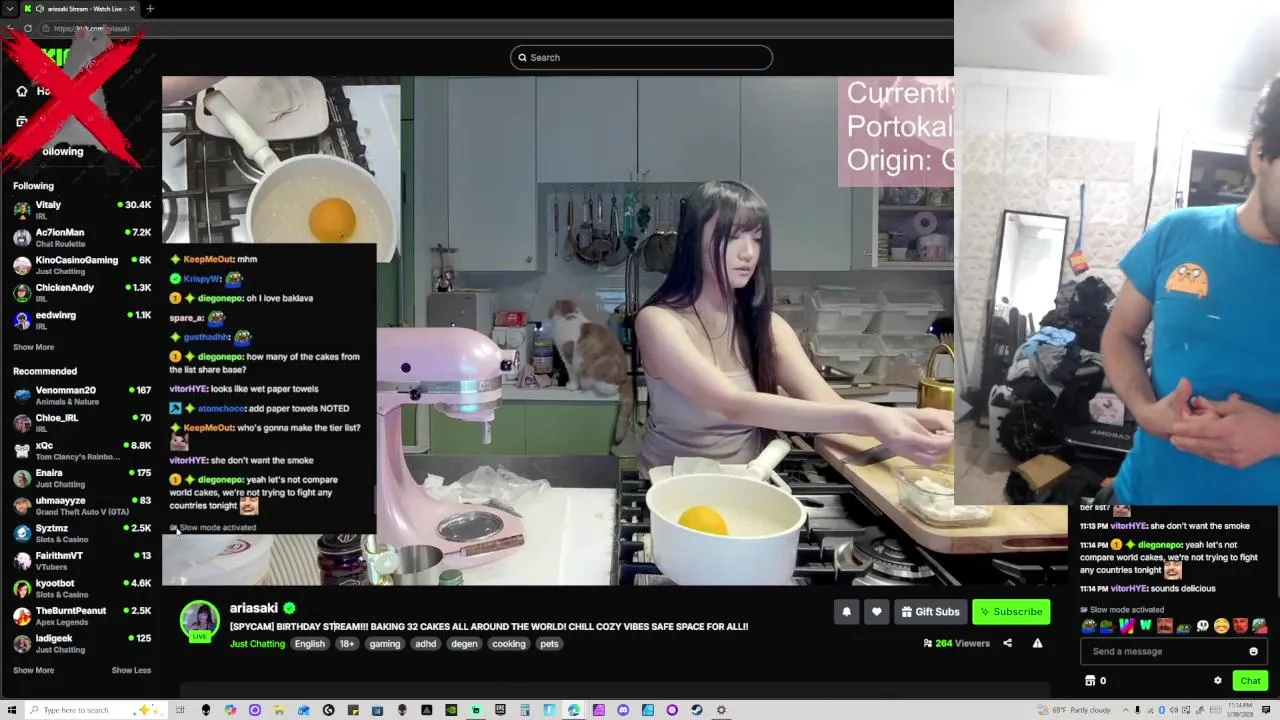Image resolution: width=1280 pixels, height=720 pixels.
Task: Open Syztmz's recommended channel
Action: 82,533
